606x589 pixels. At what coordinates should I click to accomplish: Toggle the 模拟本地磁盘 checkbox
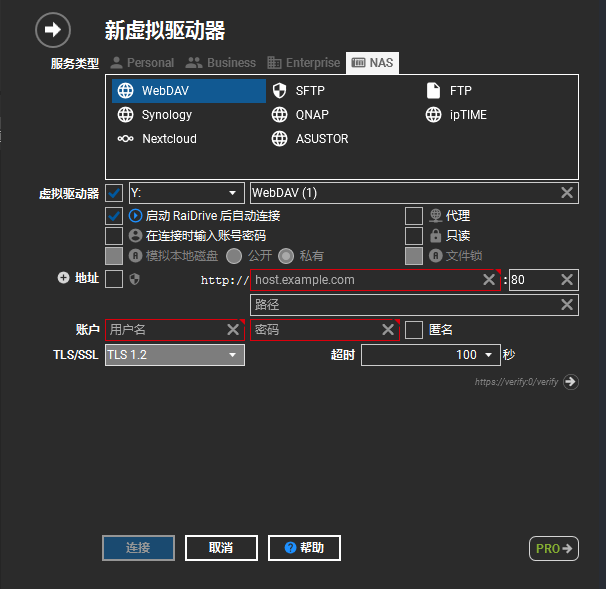point(114,256)
